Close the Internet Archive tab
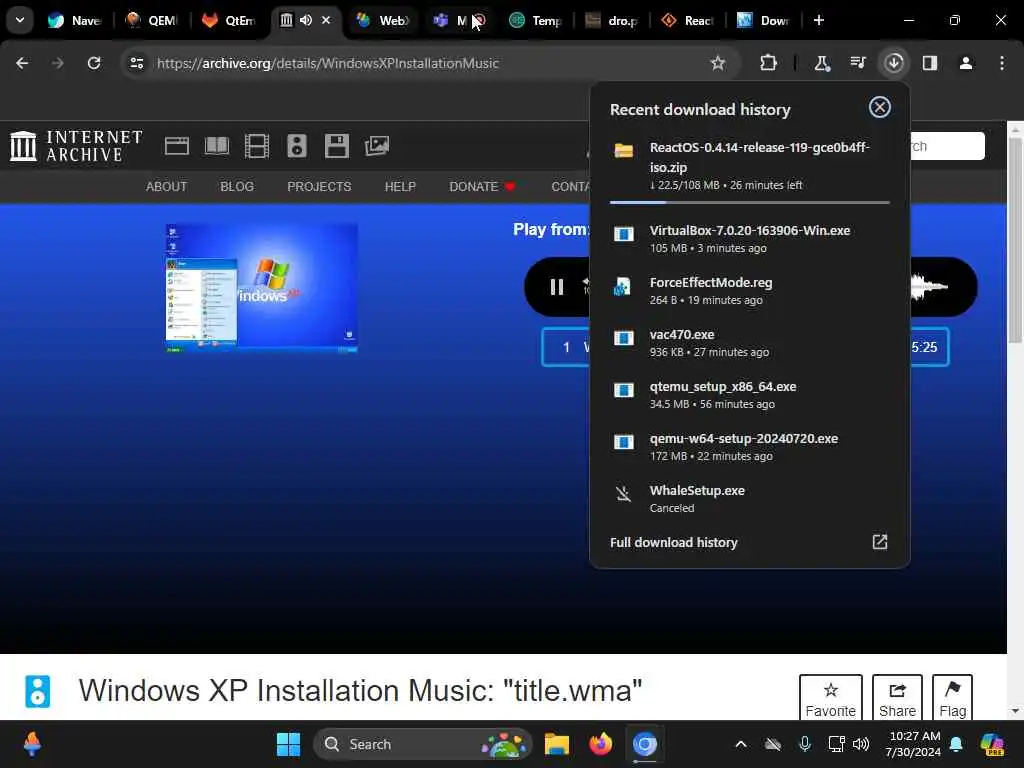Screen dimensions: 1024x768 [x=326, y=20]
